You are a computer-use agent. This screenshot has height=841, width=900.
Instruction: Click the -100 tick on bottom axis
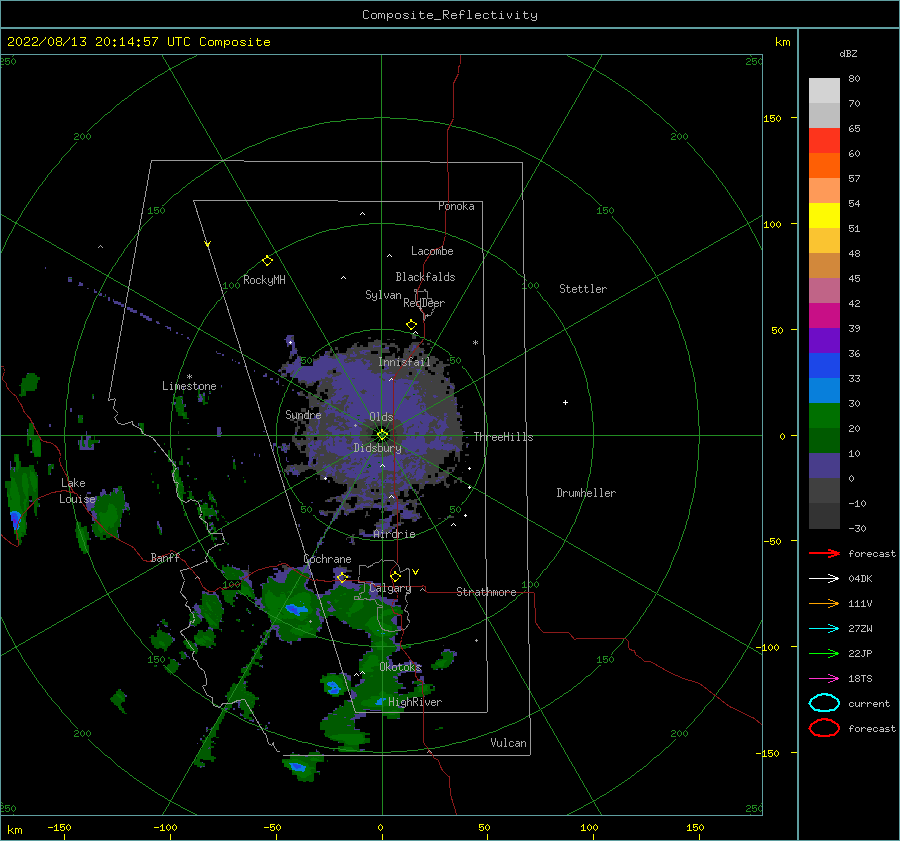pyautogui.click(x=165, y=827)
